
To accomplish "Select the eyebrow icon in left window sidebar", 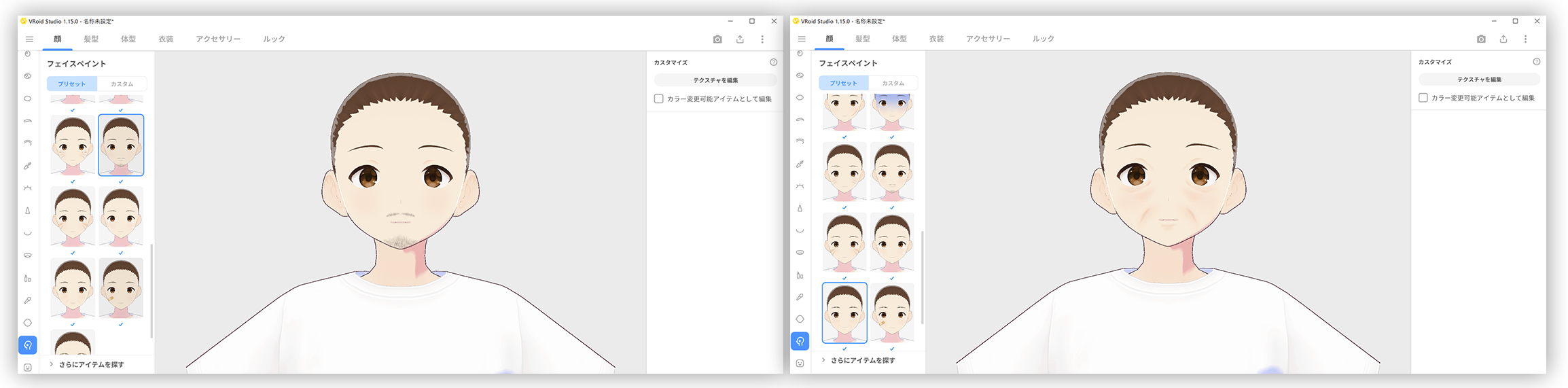I will [x=28, y=121].
